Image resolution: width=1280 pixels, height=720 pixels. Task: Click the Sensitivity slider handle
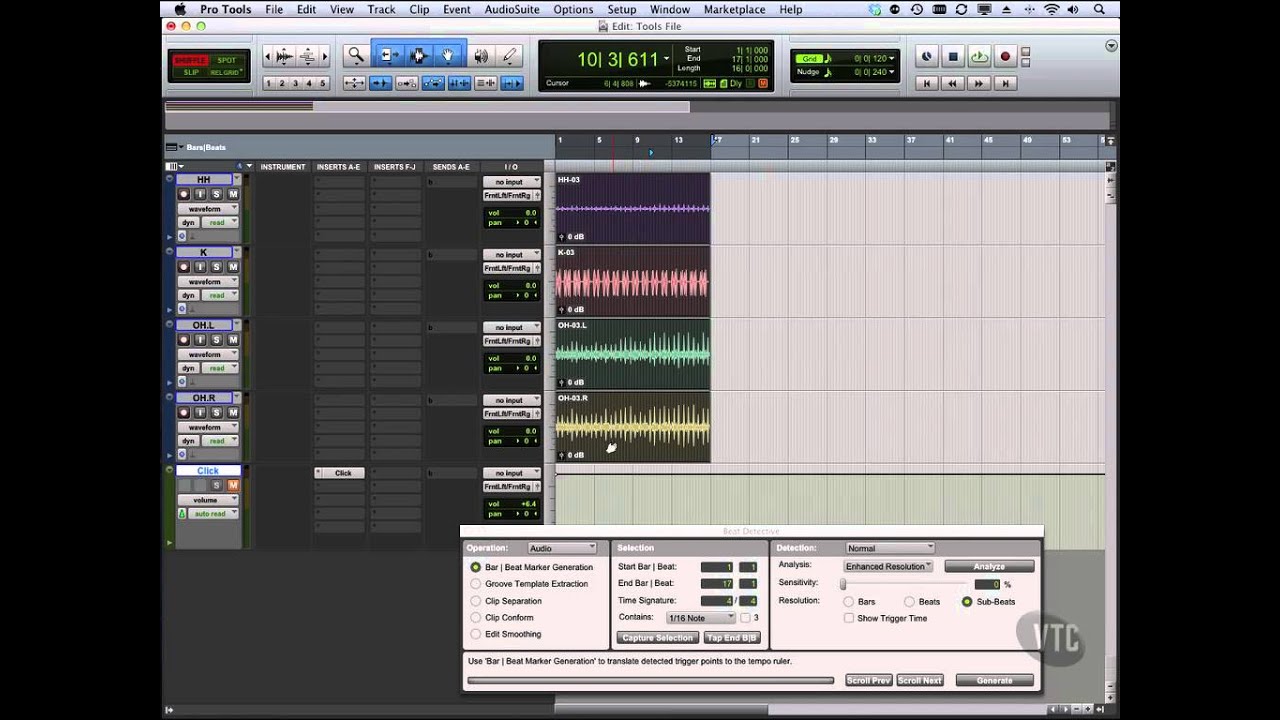844,584
